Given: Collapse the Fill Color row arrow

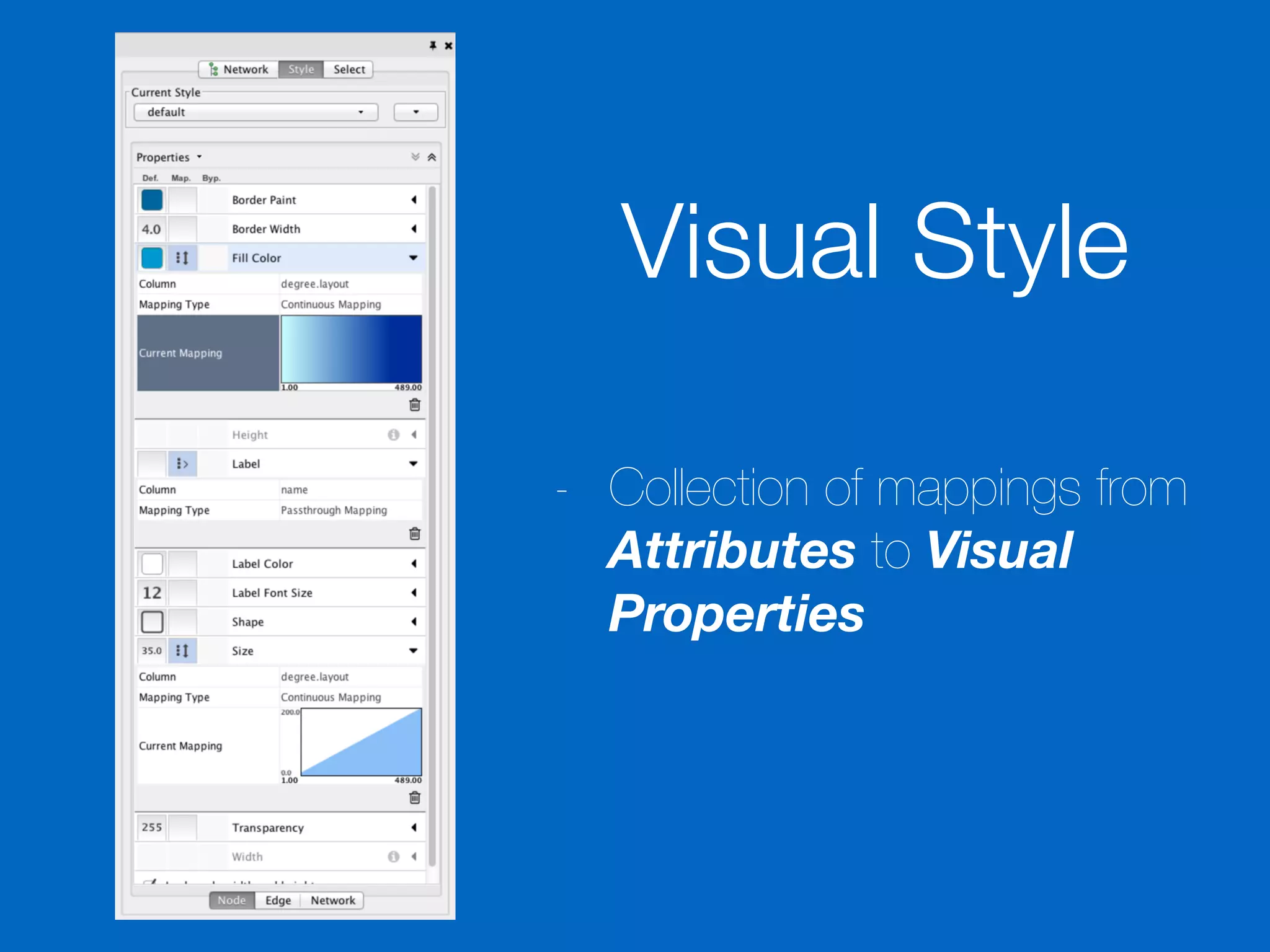Looking at the screenshot, I should [x=413, y=258].
